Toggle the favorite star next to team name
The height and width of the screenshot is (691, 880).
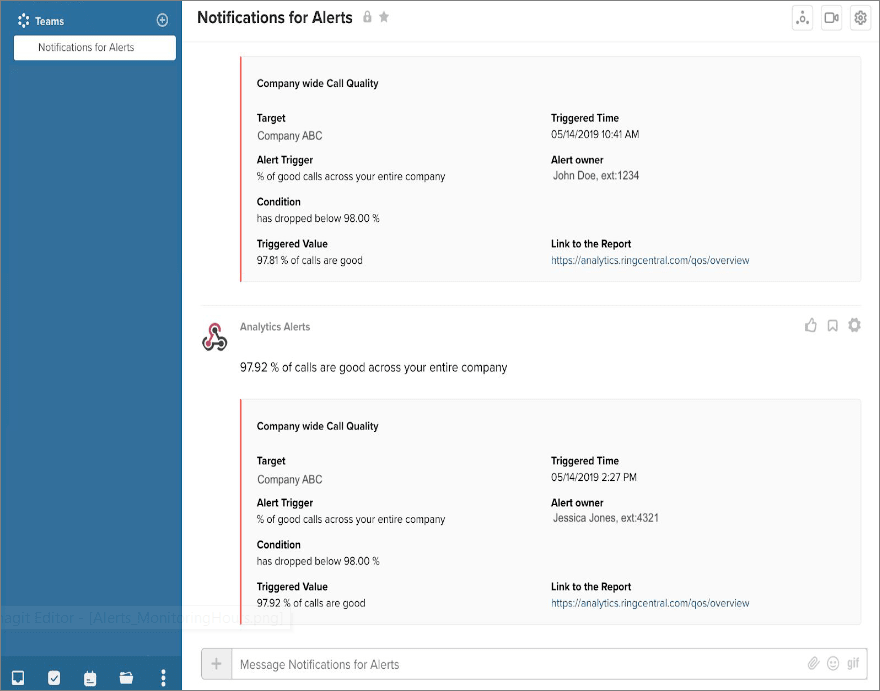pos(382,17)
